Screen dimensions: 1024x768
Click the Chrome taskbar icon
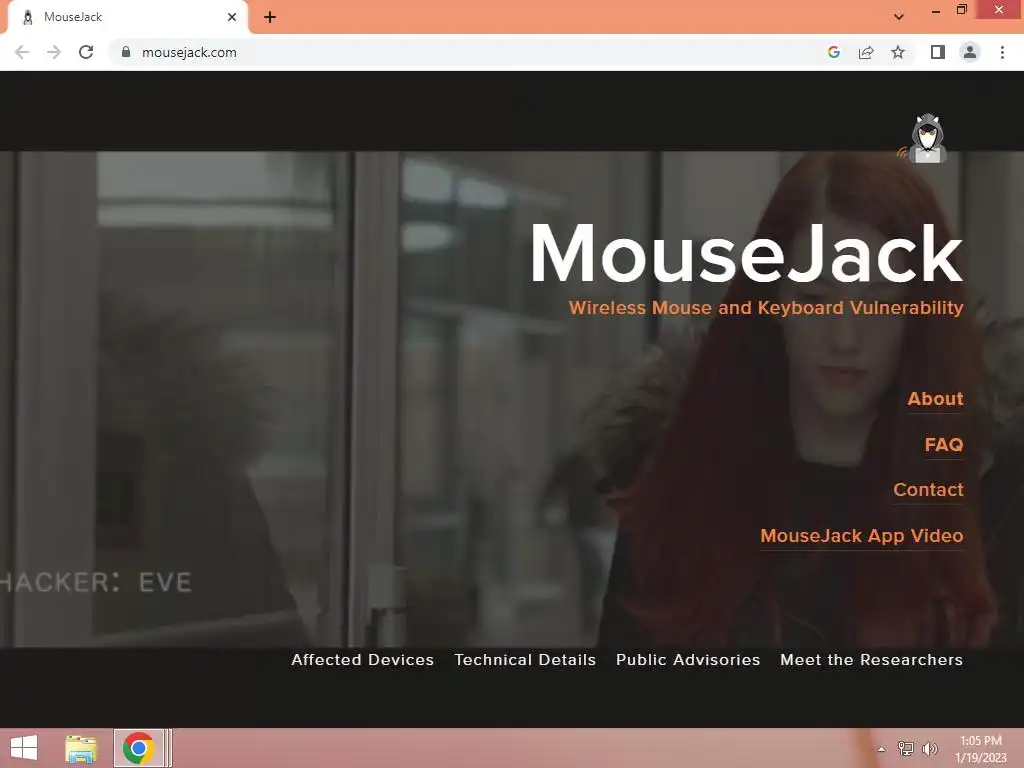pos(138,748)
